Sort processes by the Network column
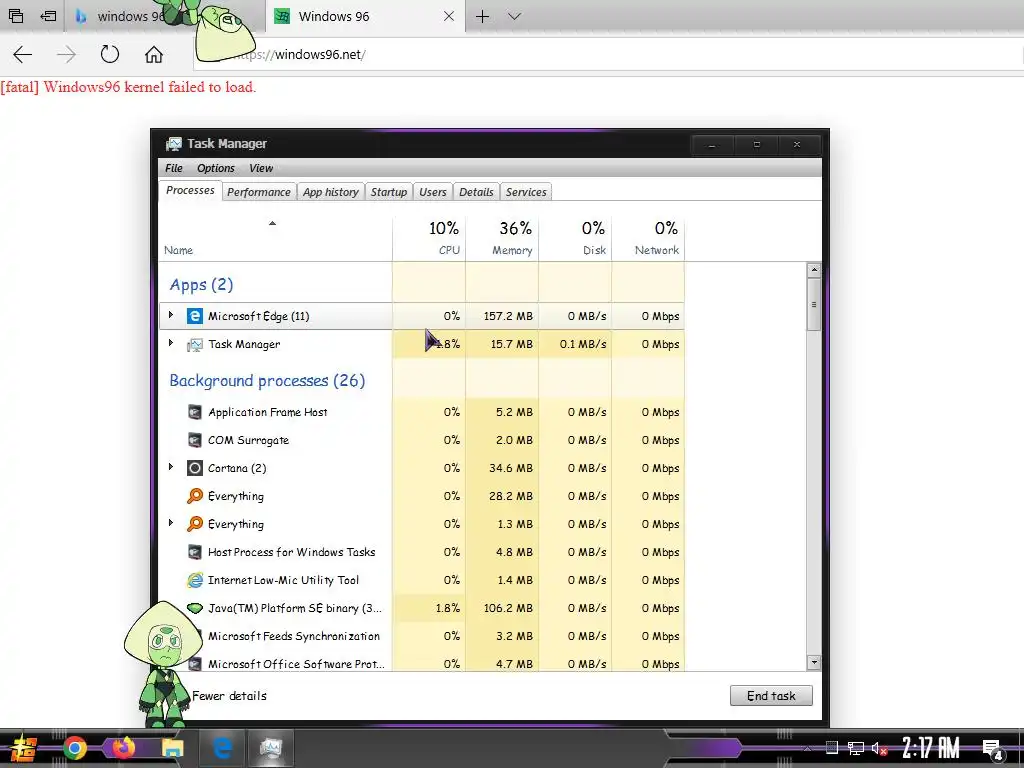This screenshot has width=1024, height=768. (x=648, y=238)
